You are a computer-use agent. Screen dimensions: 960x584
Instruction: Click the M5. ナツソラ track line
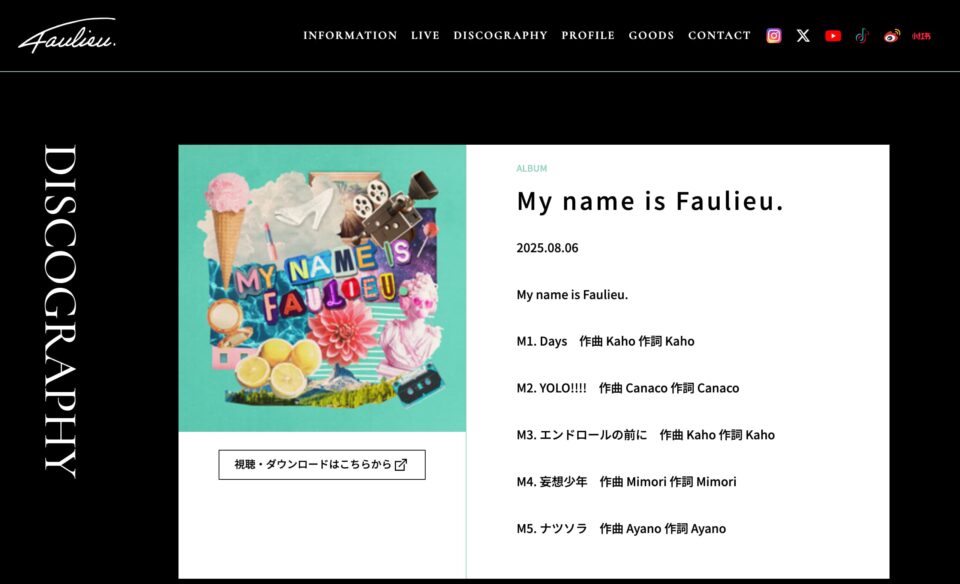[x=621, y=528]
